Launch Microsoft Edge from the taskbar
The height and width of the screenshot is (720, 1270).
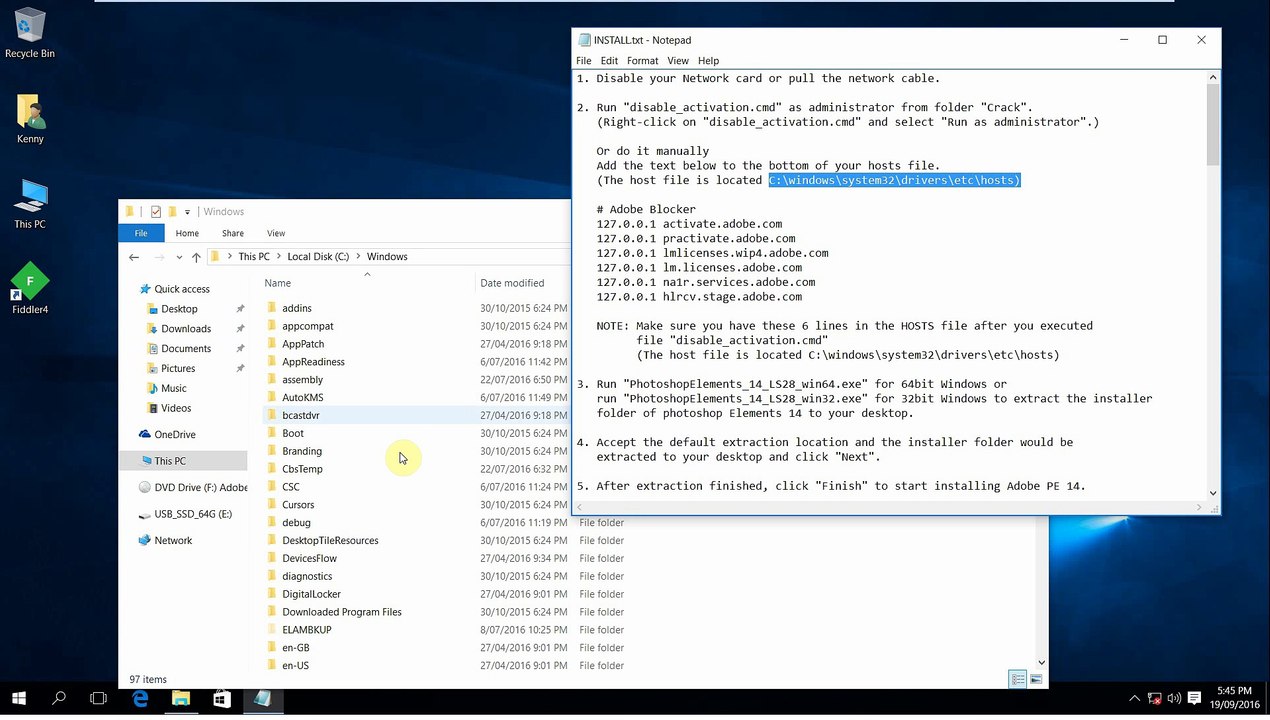coord(140,699)
